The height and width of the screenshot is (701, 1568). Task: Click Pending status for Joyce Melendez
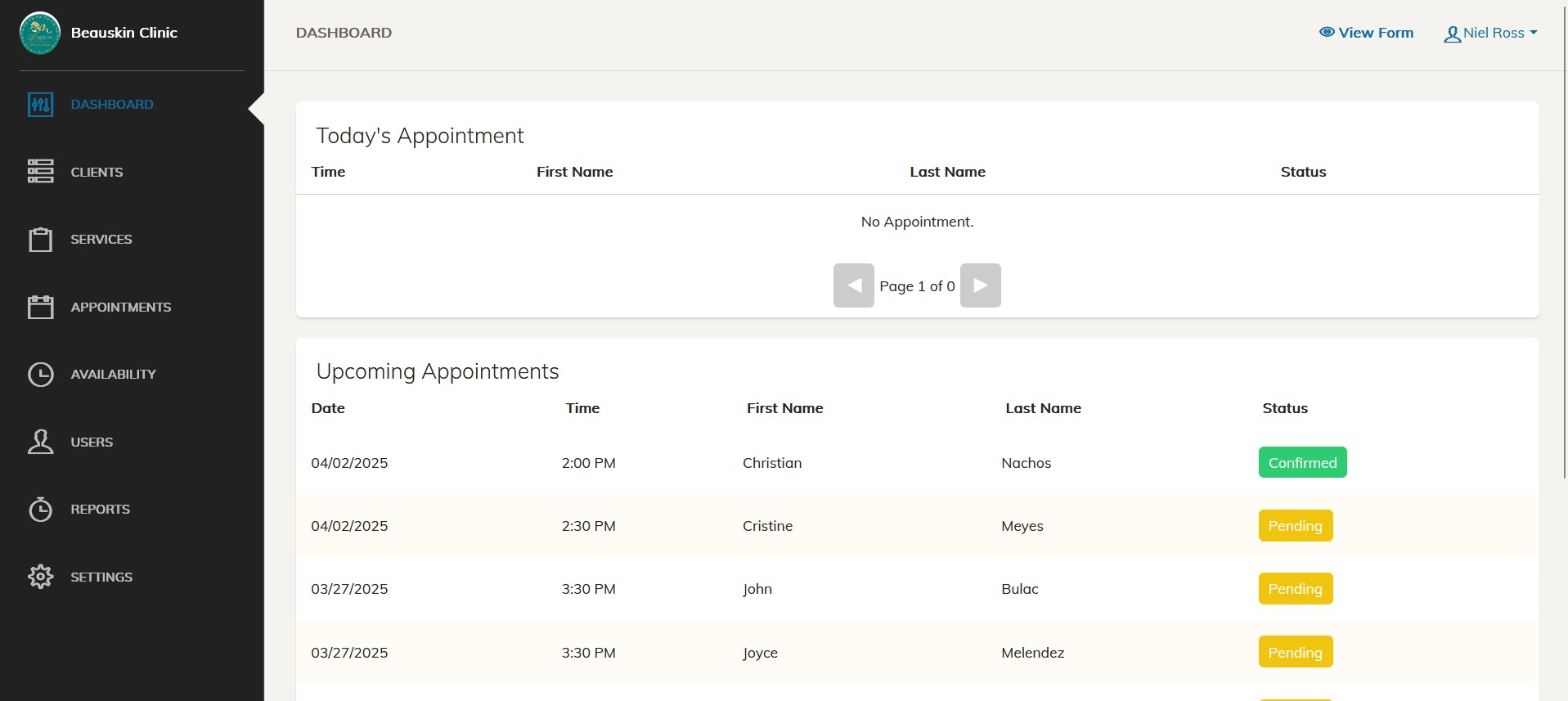point(1296,652)
